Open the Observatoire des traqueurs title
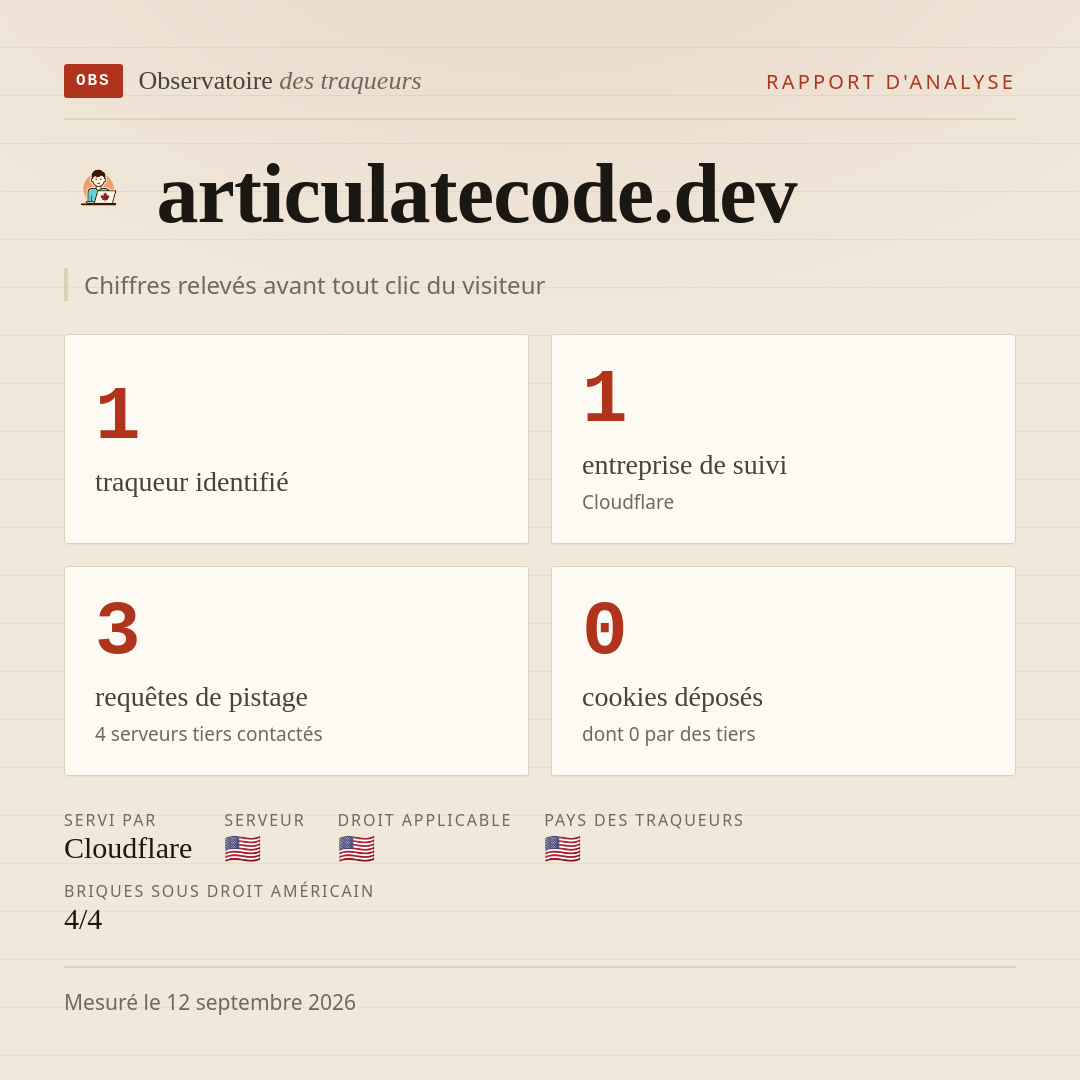Screen dimensions: 1080x1080 (x=280, y=81)
